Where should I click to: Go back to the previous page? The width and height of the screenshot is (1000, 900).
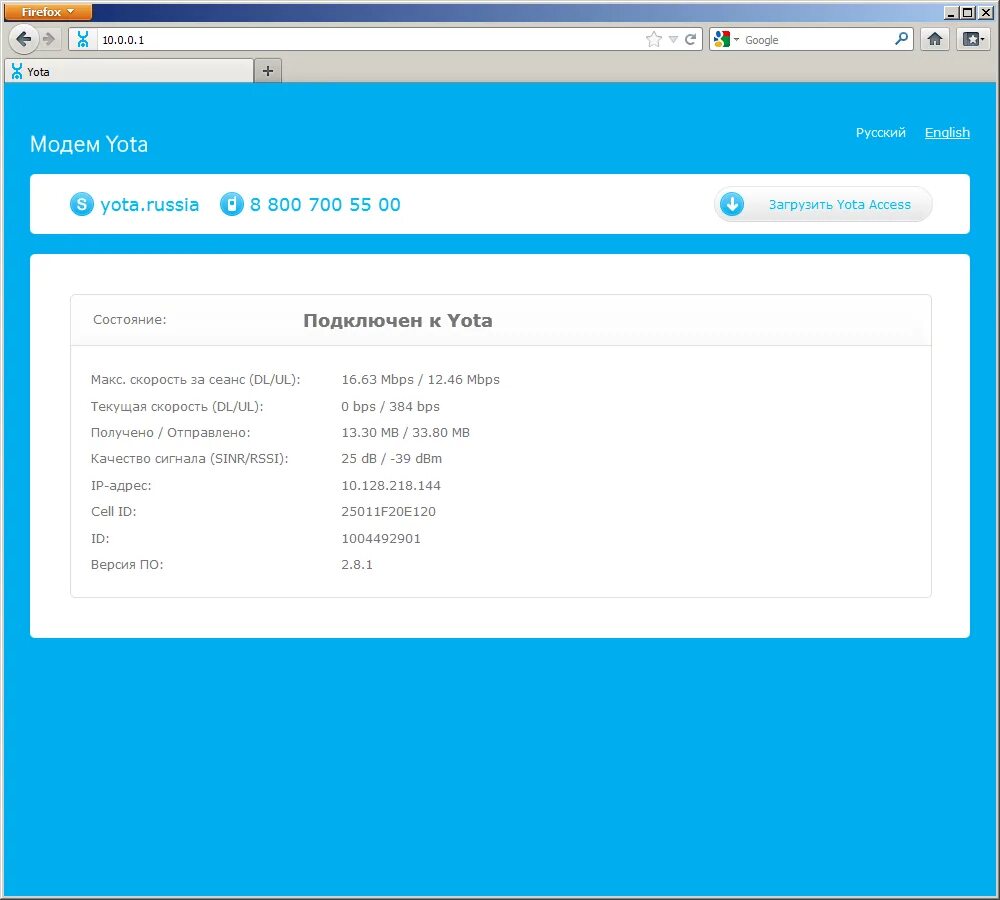[24, 39]
